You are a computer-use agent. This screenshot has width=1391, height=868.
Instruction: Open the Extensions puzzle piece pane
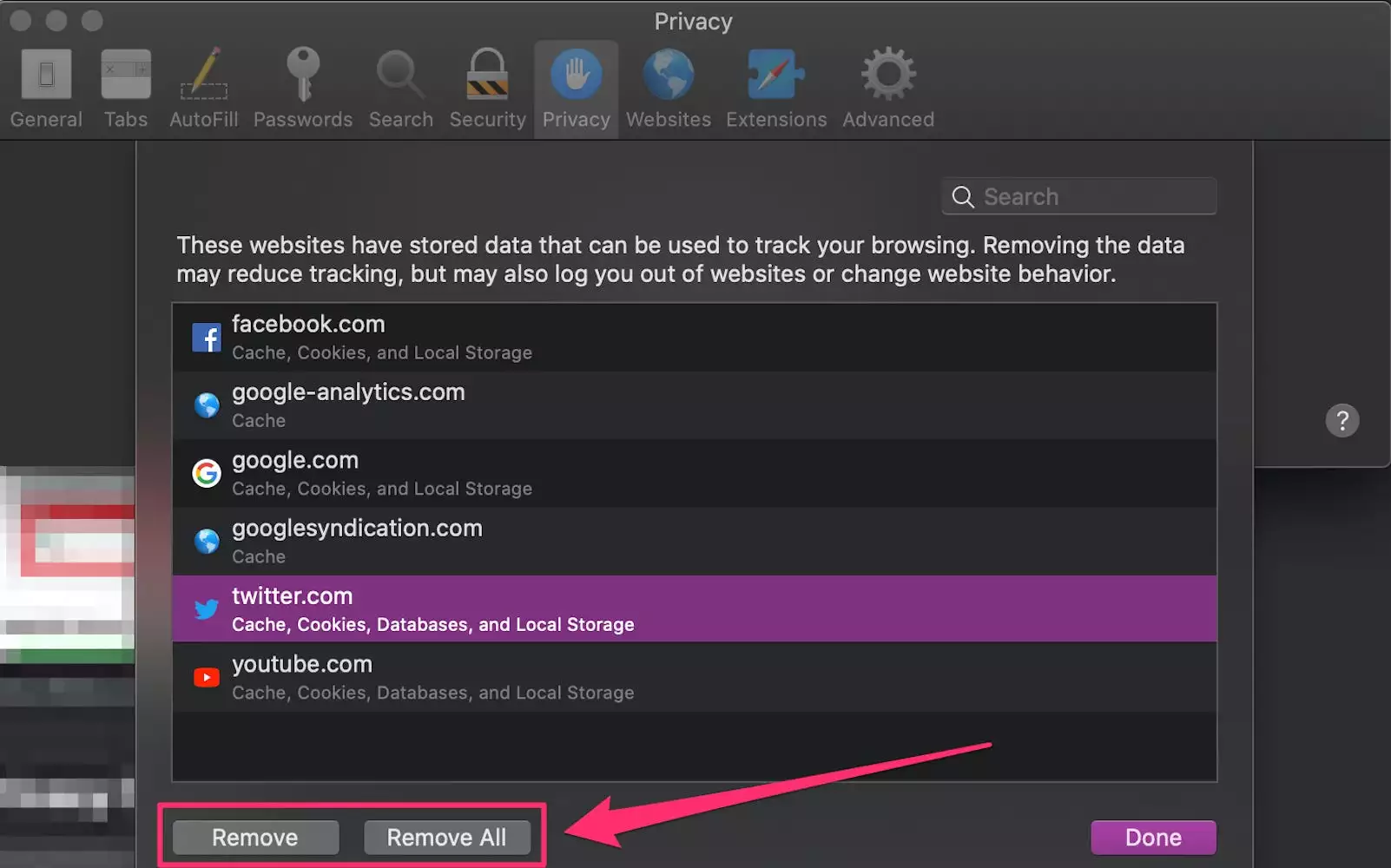pyautogui.click(x=776, y=89)
